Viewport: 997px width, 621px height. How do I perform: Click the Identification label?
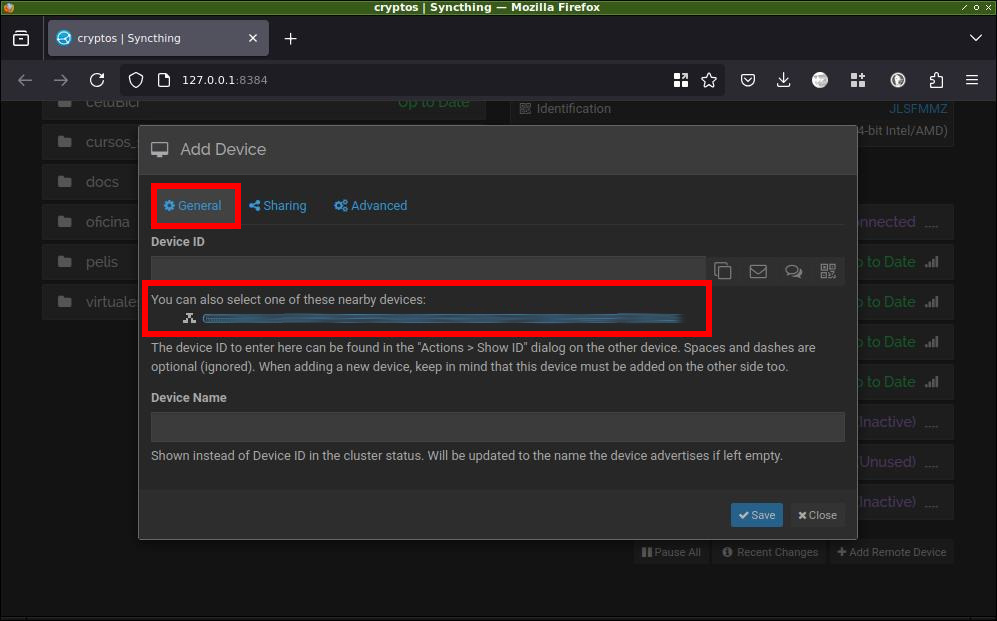click(x=574, y=109)
